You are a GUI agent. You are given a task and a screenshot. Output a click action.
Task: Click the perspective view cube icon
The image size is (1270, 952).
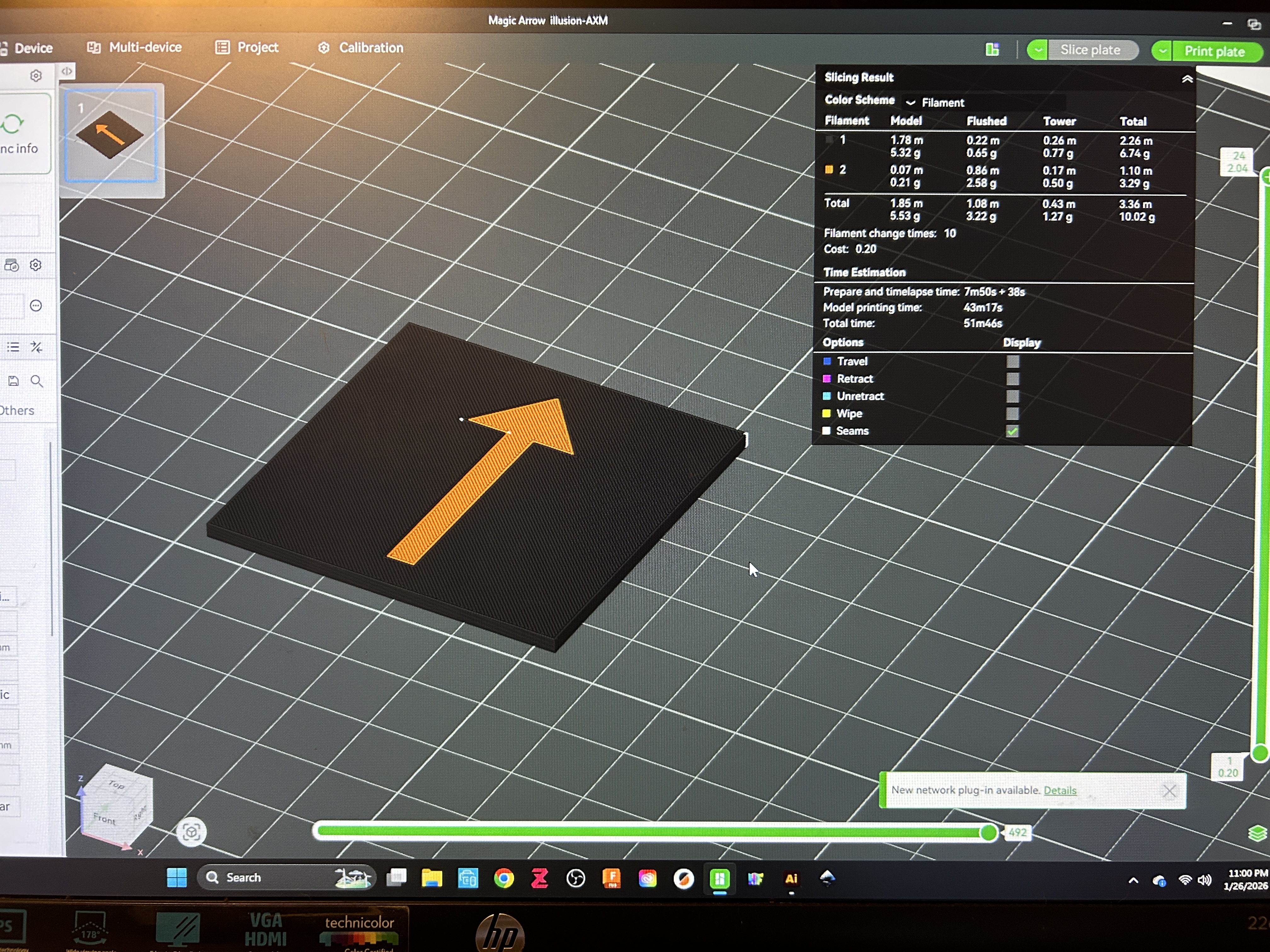[x=191, y=832]
